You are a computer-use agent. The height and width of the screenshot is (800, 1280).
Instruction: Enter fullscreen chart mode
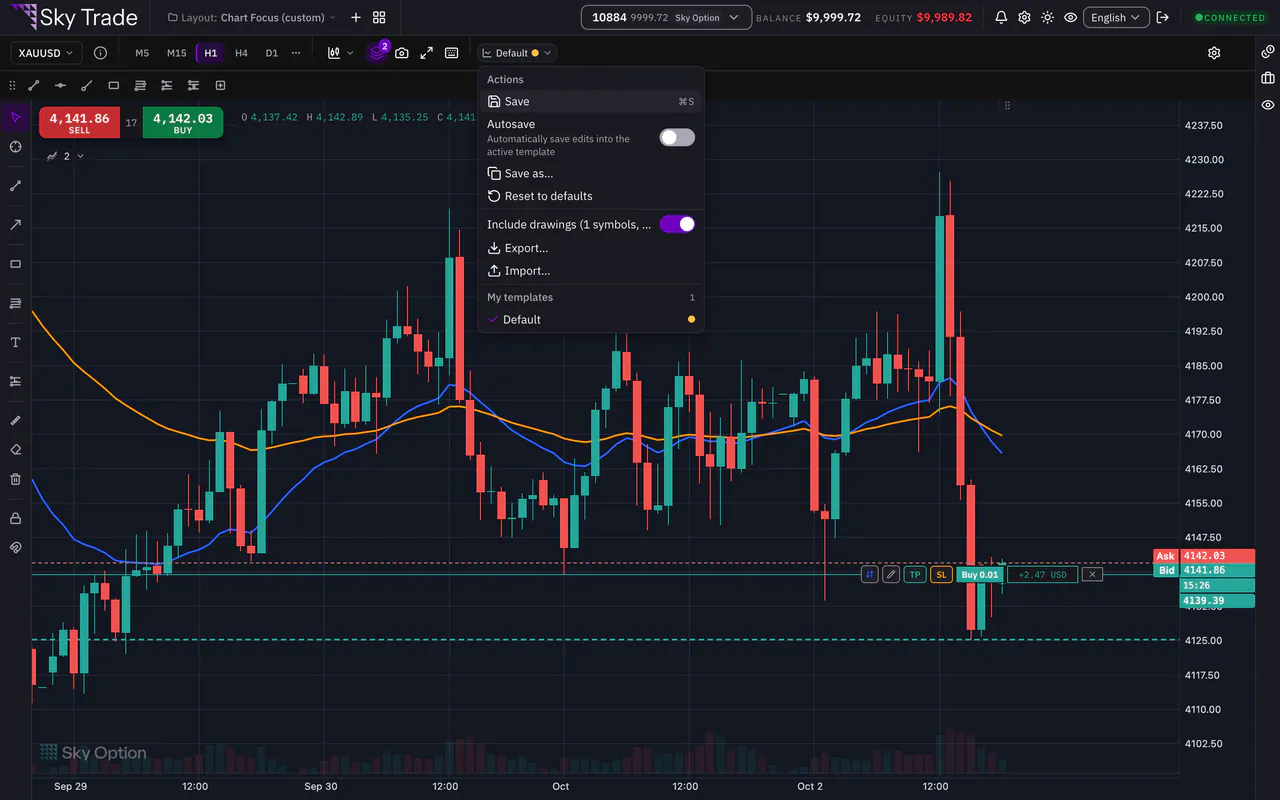[x=427, y=53]
